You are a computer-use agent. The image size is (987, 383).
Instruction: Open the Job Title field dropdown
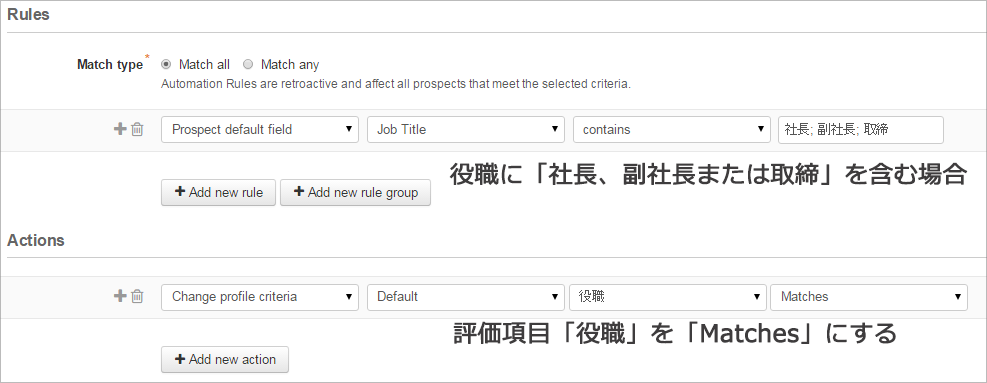click(466, 129)
